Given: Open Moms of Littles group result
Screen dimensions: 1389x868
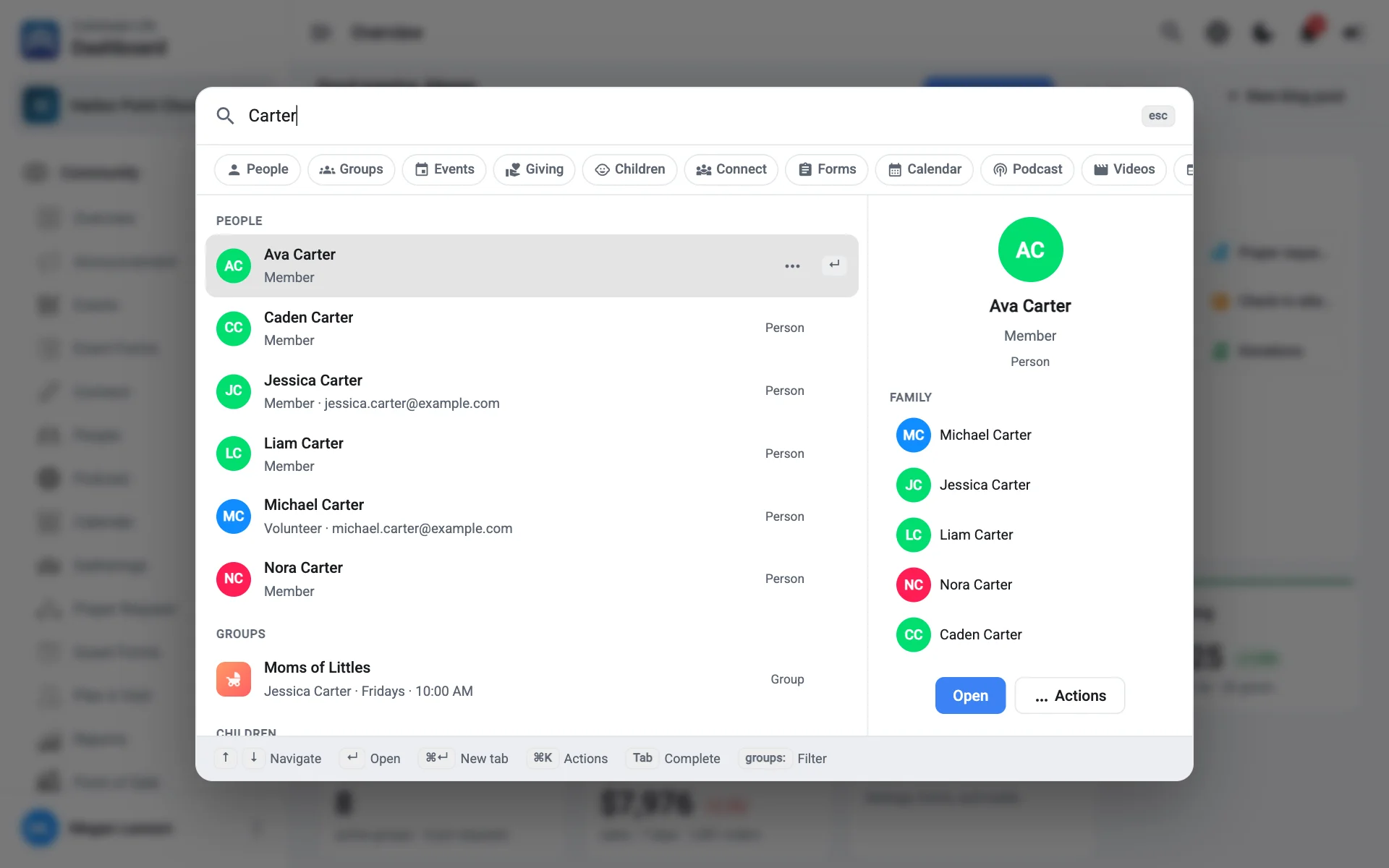Looking at the screenshot, I should point(532,679).
